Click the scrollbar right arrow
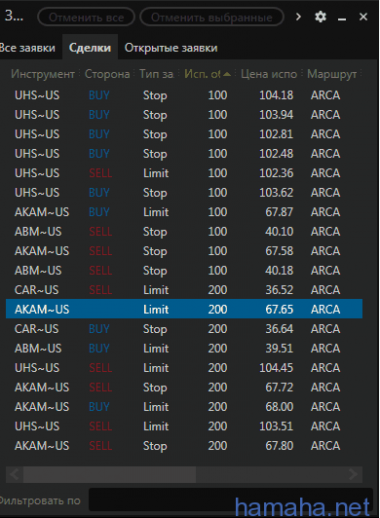The width and height of the screenshot is (380, 518). pos(354,474)
